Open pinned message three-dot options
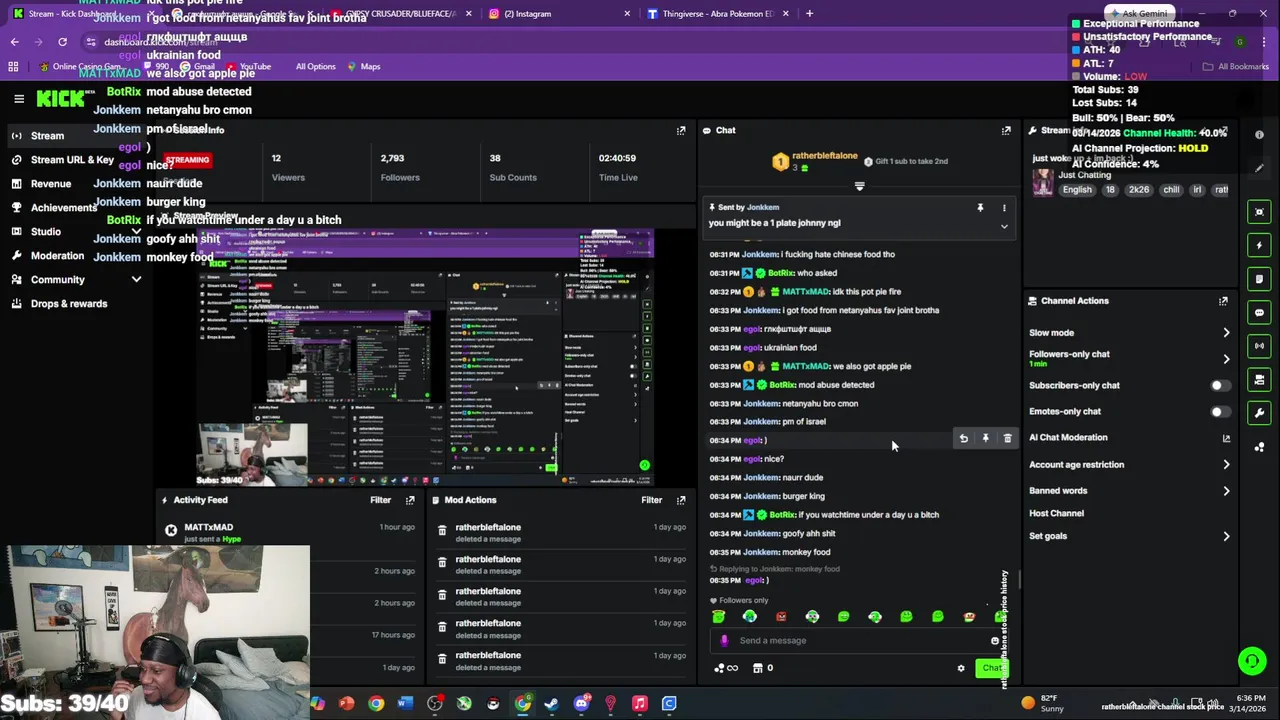 (1004, 208)
